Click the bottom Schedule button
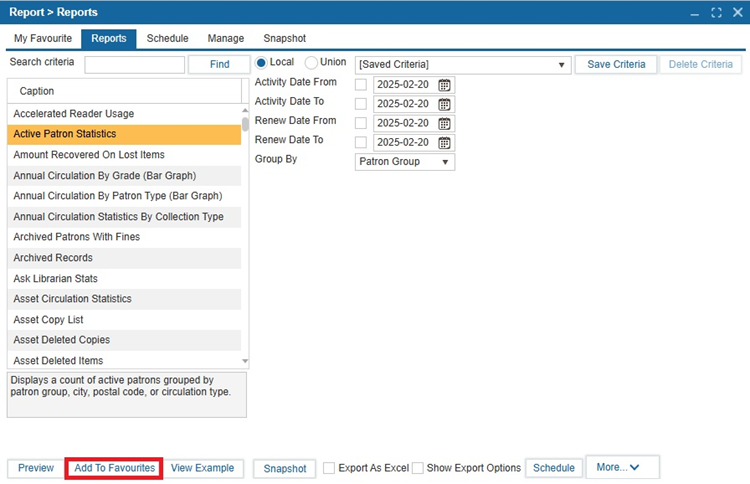This screenshot has height=484, width=750. (x=554, y=468)
